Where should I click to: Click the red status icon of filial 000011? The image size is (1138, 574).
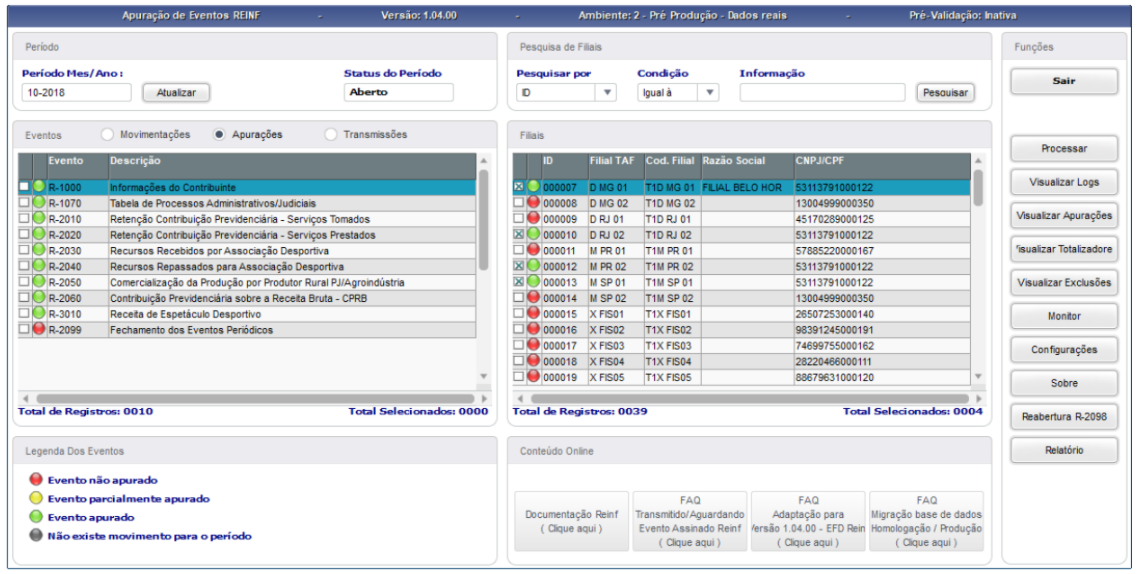pos(533,250)
